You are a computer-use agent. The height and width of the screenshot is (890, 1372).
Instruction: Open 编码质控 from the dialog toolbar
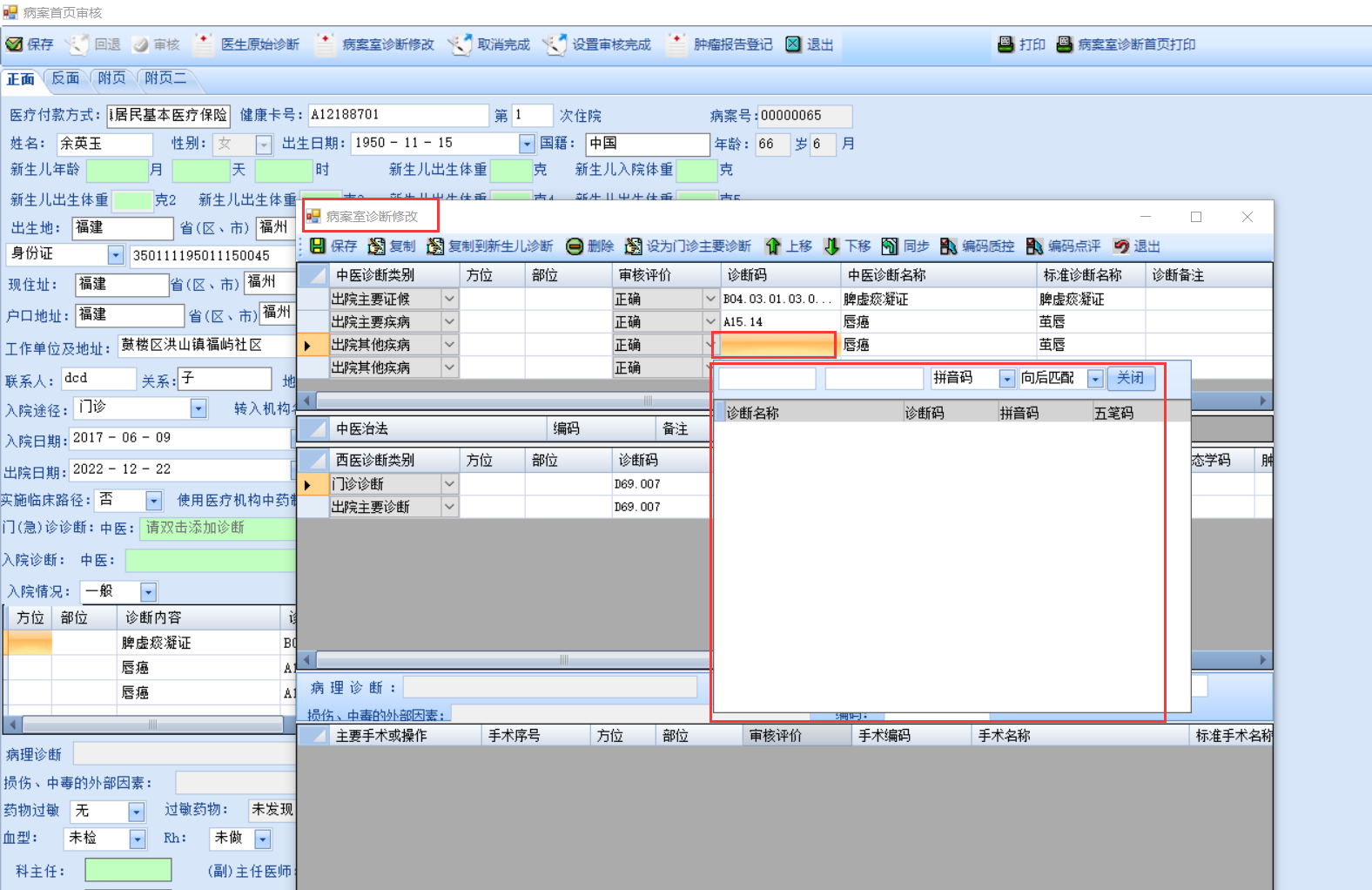978,246
